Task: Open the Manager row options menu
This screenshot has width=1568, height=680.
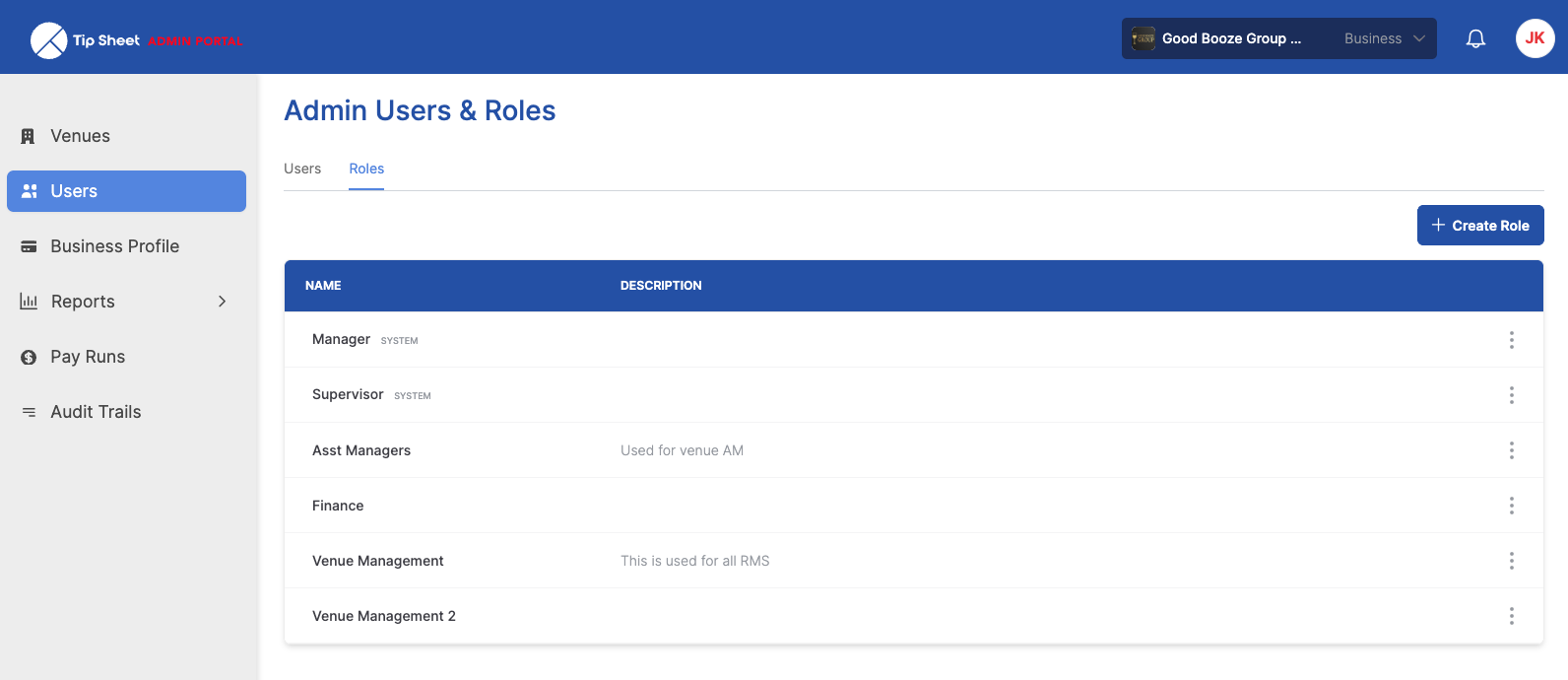Action: coord(1511,340)
